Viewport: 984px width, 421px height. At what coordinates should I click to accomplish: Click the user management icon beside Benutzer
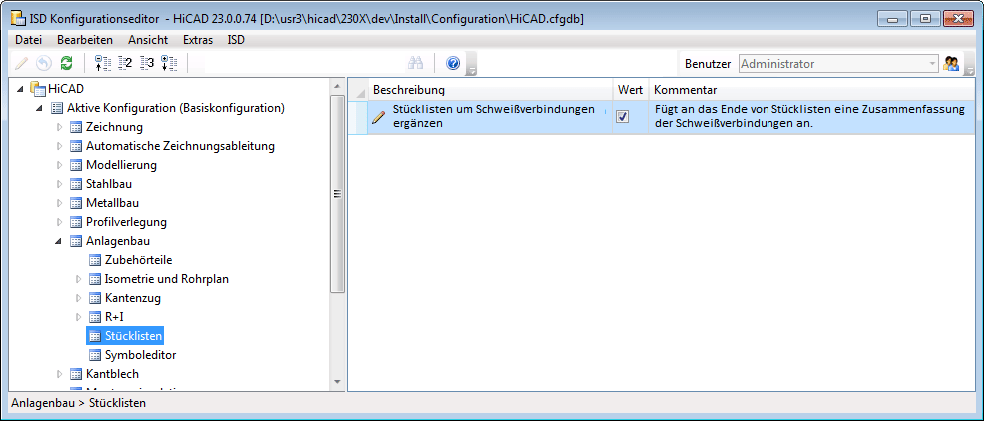coord(951,63)
